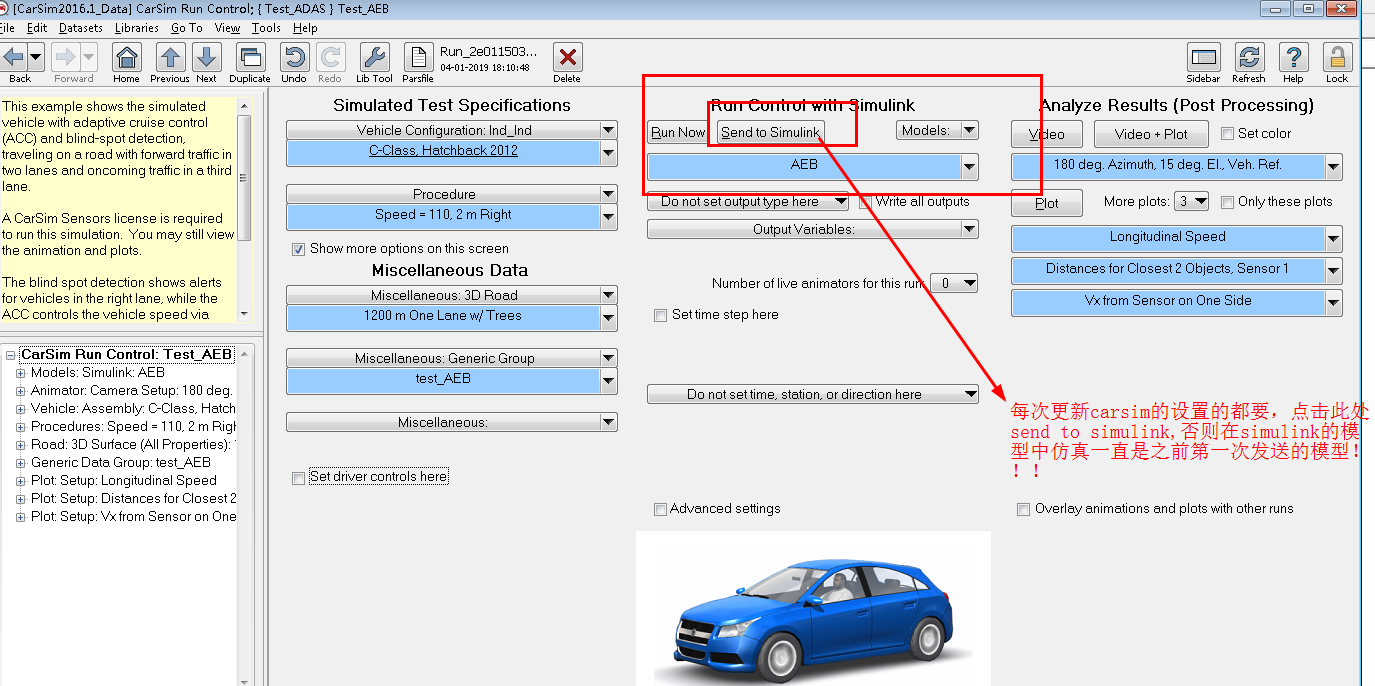Click the Send to Simulink button

pyautogui.click(x=770, y=132)
